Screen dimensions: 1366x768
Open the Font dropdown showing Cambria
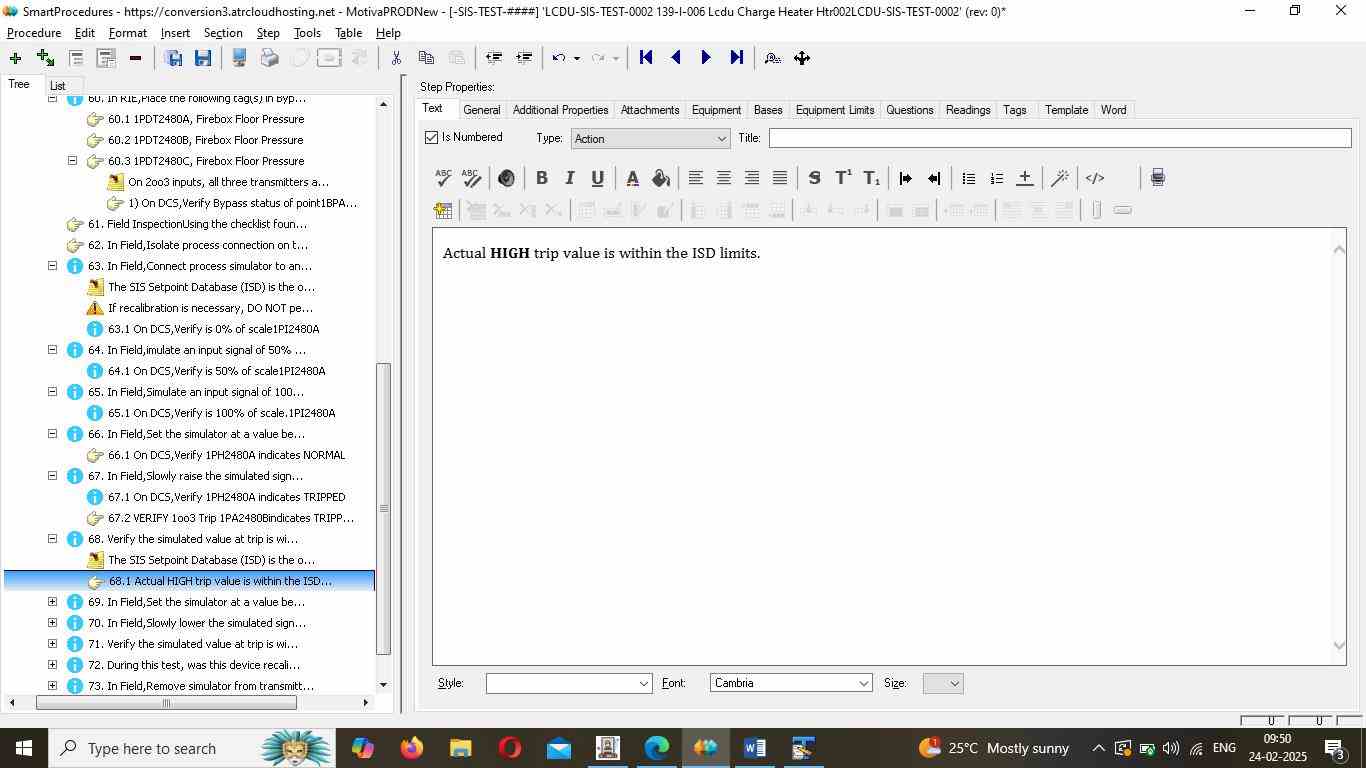(x=790, y=683)
